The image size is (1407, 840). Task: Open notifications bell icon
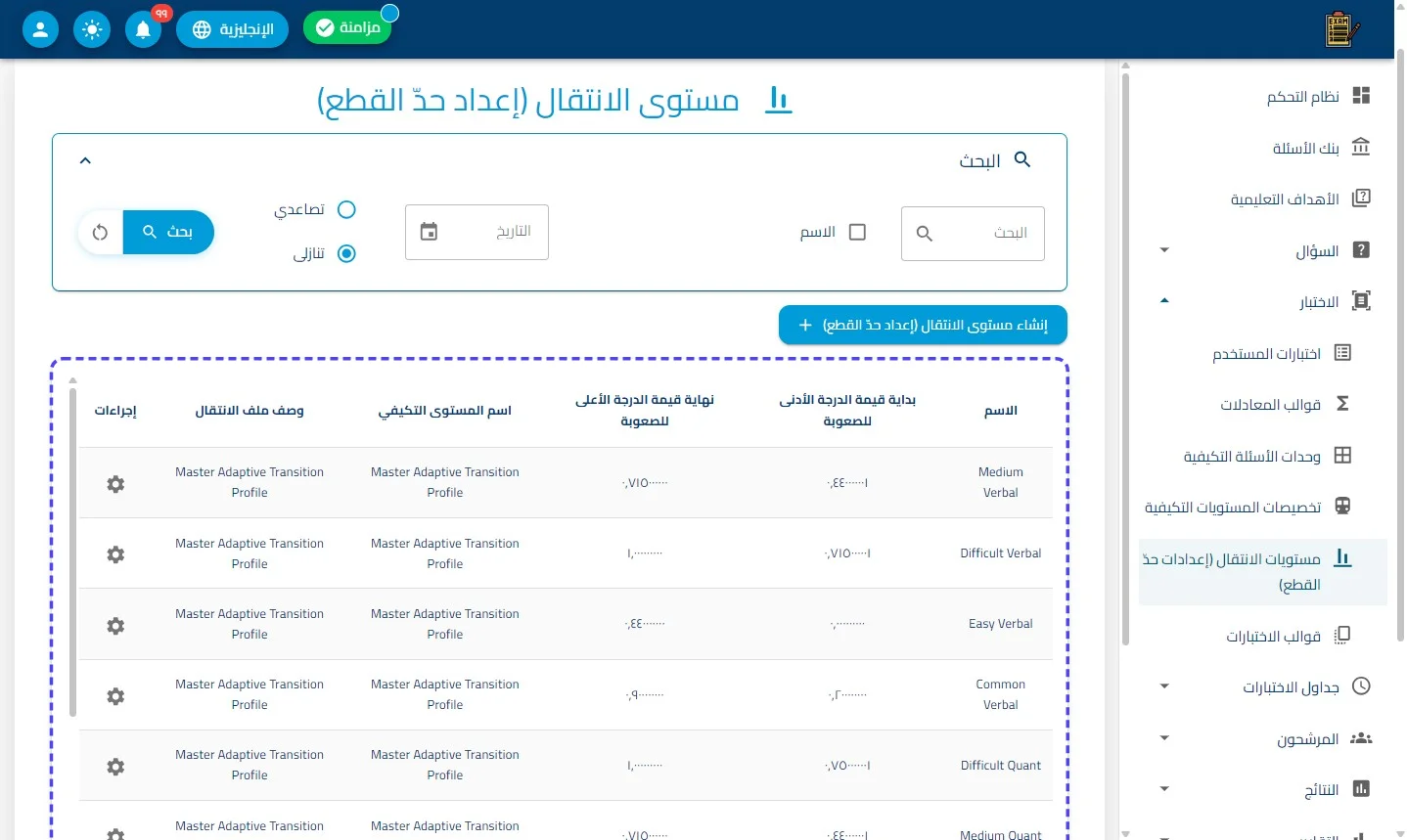pyautogui.click(x=143, y=29)
